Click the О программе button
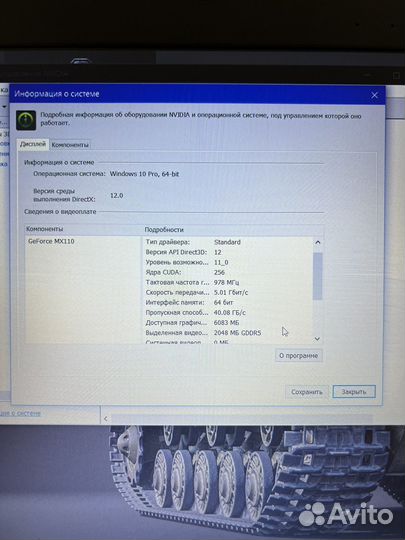405x540 pixels. [x=299, y=355]
